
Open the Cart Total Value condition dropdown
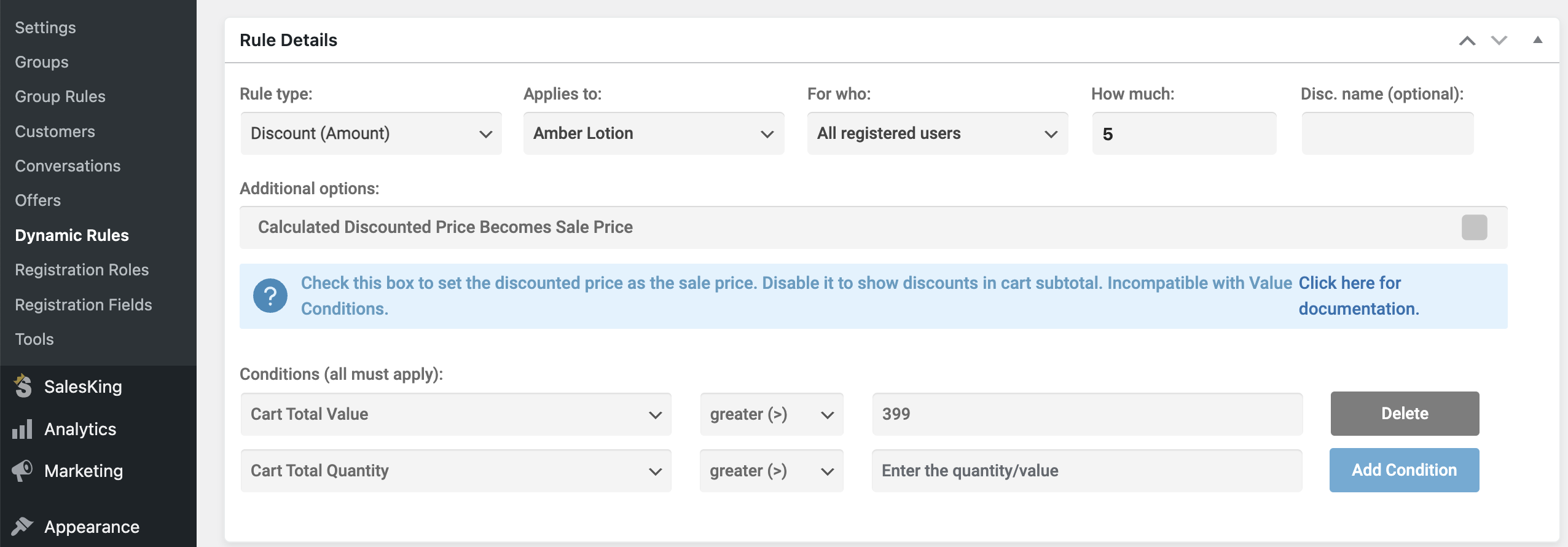[456, 414]
